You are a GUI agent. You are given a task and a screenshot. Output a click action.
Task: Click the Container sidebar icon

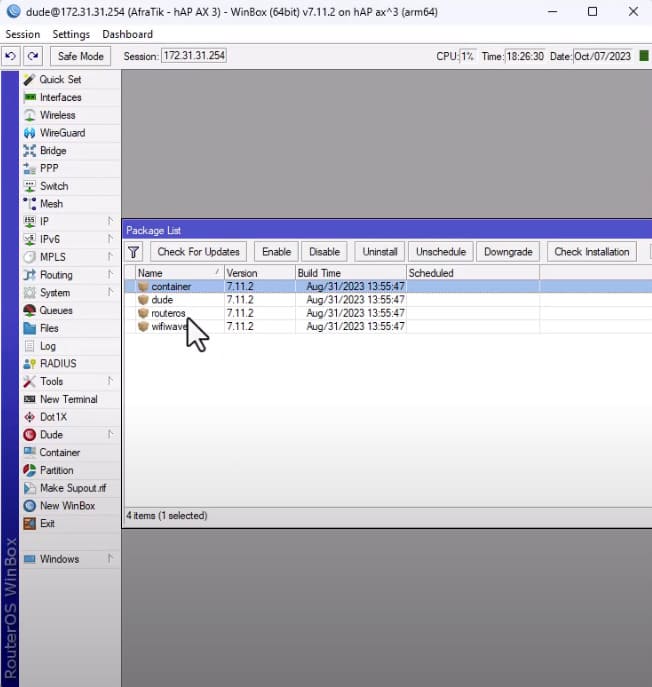click(x=29, y=452)
